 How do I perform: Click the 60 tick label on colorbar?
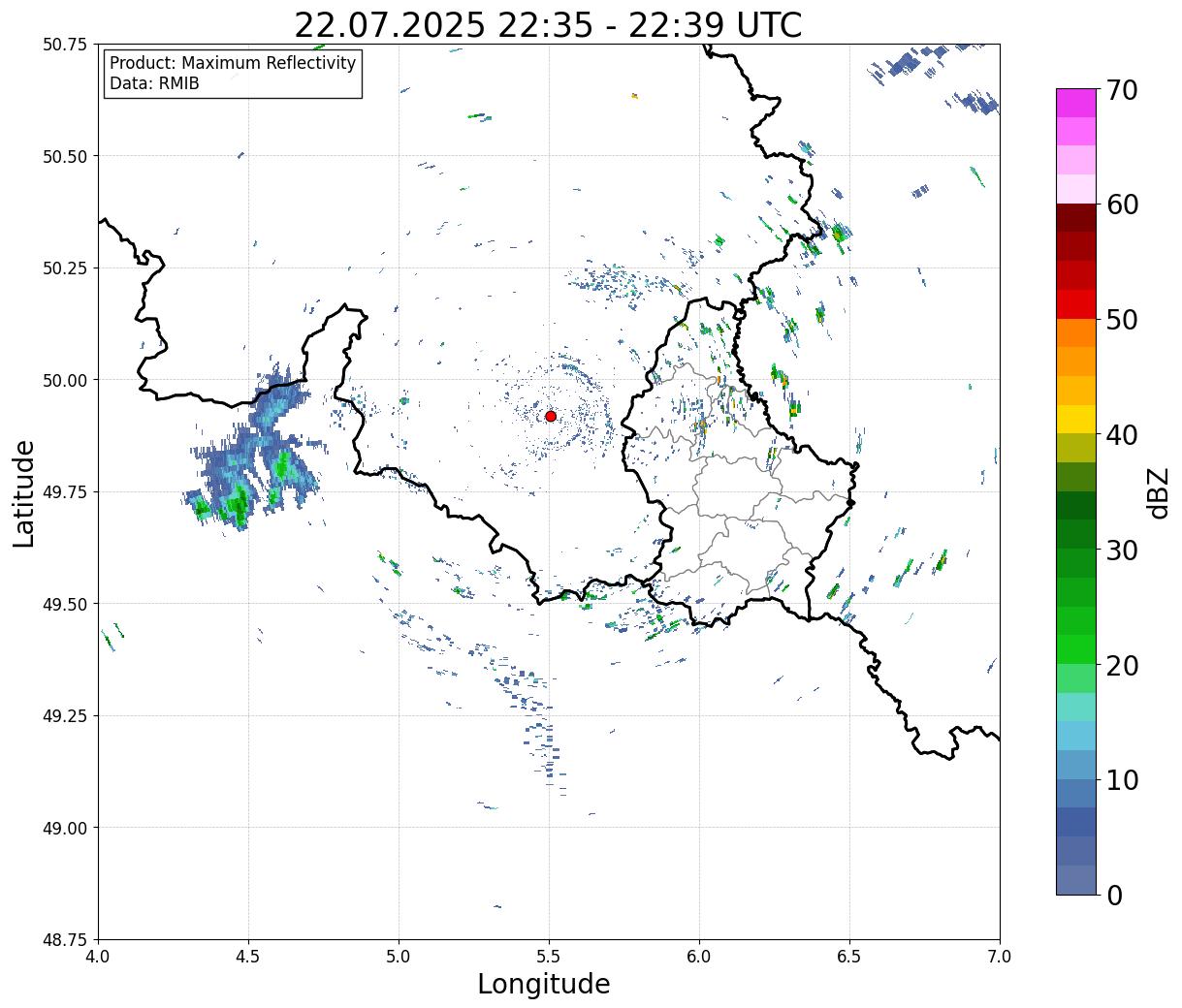point(1121,205)
